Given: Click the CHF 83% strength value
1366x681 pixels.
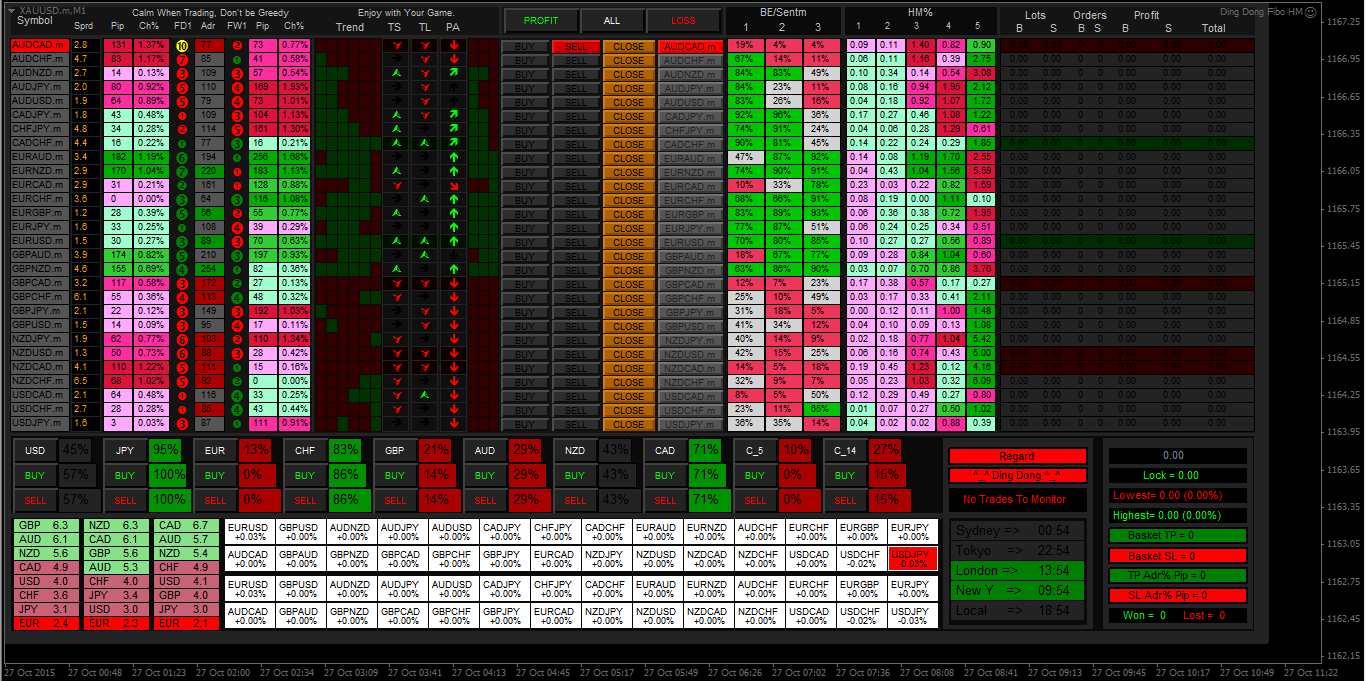Looking at the screenshot, I should point(347,450).
